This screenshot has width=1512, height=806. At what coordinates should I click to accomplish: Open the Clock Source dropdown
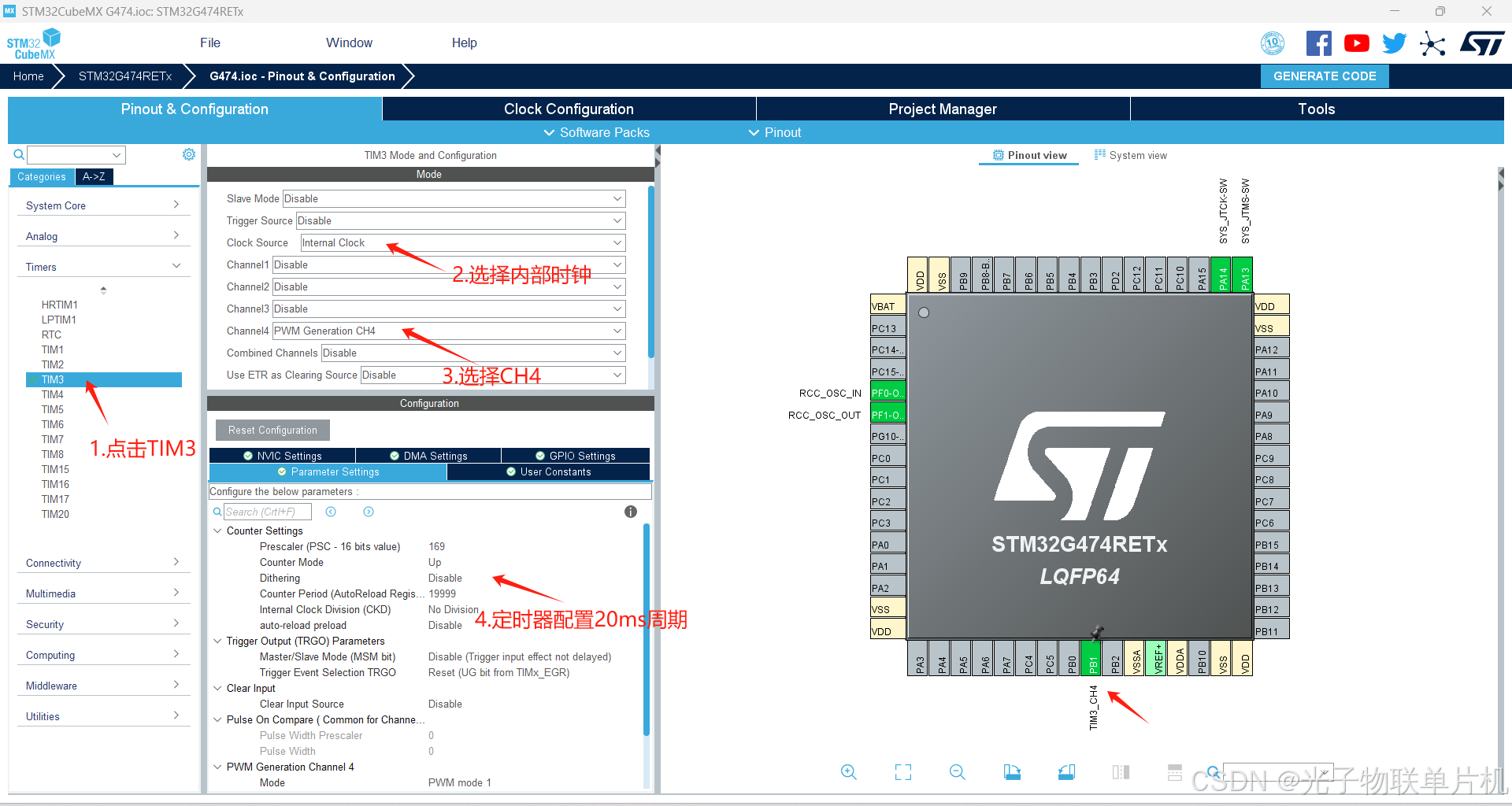tap(463, 242)
